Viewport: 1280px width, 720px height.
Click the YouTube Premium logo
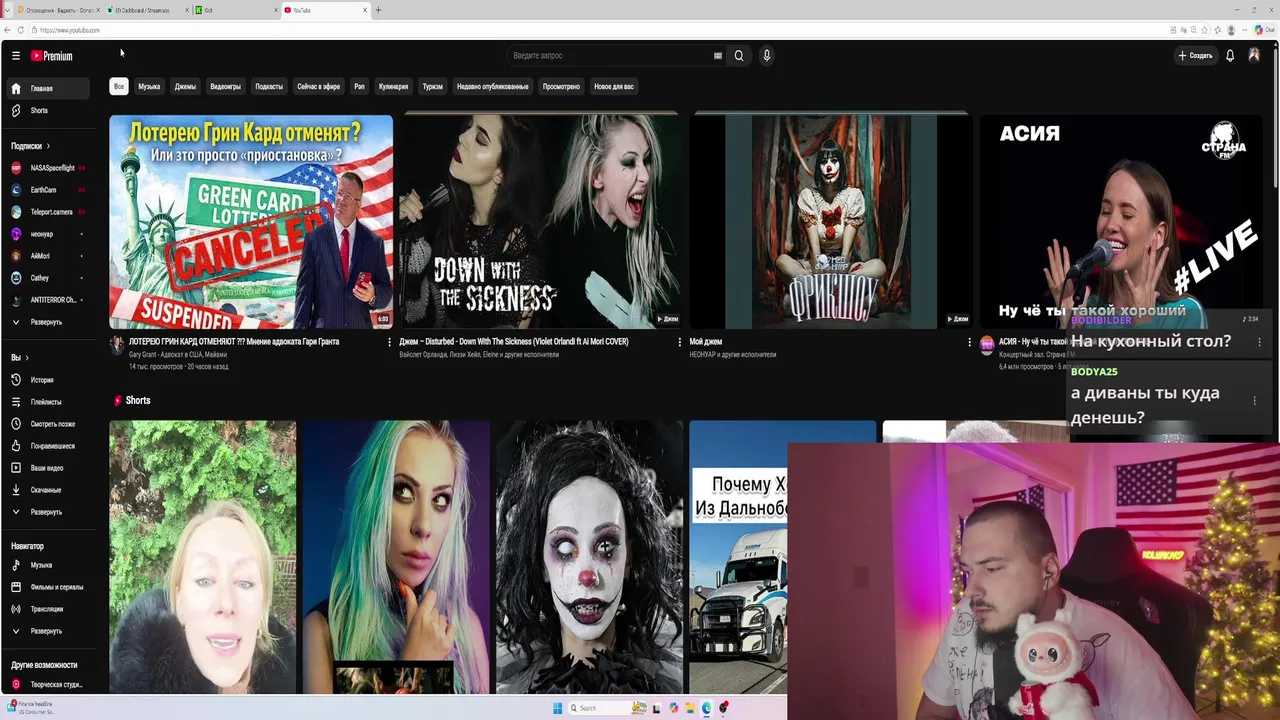pos(51,56)
